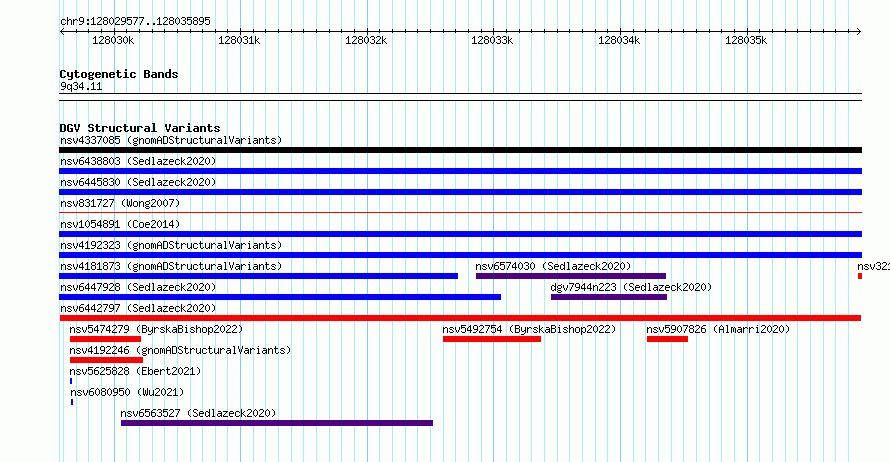Click the Cytogenetic Bands track title
The width and height of the screenshot is (890, 462).
(x=119, y=74)
